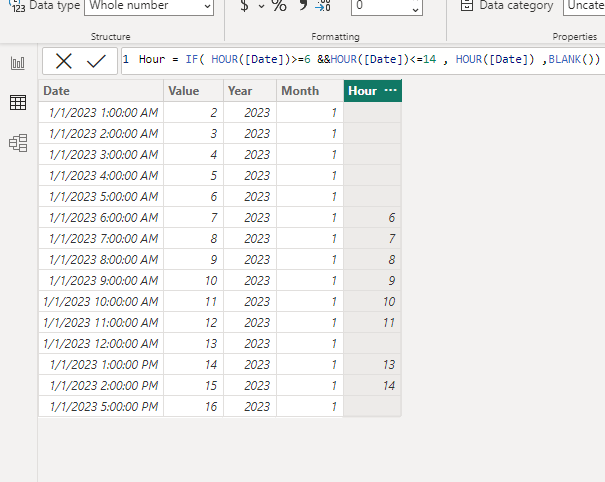Select the Date column header
The width and height of the screenshot is (605, 482).
tap(101, 91)
